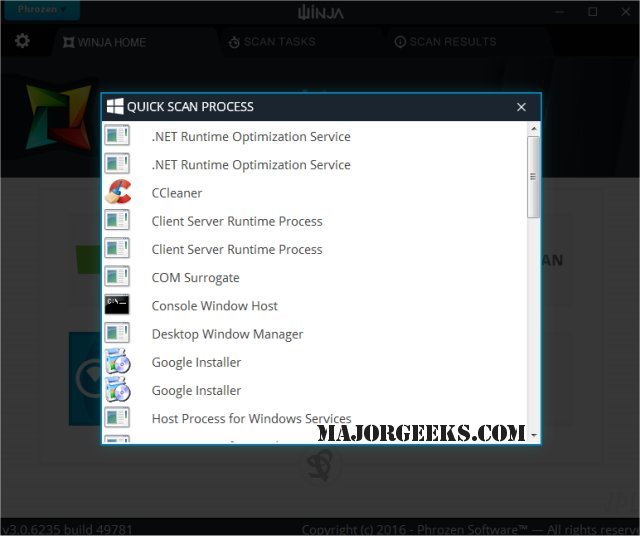Switch to the Winja Home tab
Screen dimensions: 640x536
pos(104,42)
